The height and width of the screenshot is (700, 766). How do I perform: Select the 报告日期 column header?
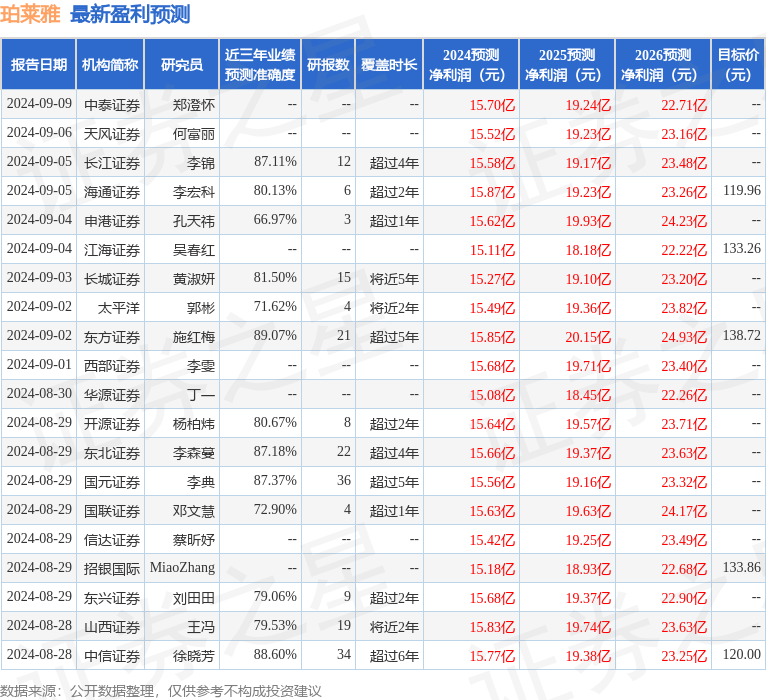point(39,65)
